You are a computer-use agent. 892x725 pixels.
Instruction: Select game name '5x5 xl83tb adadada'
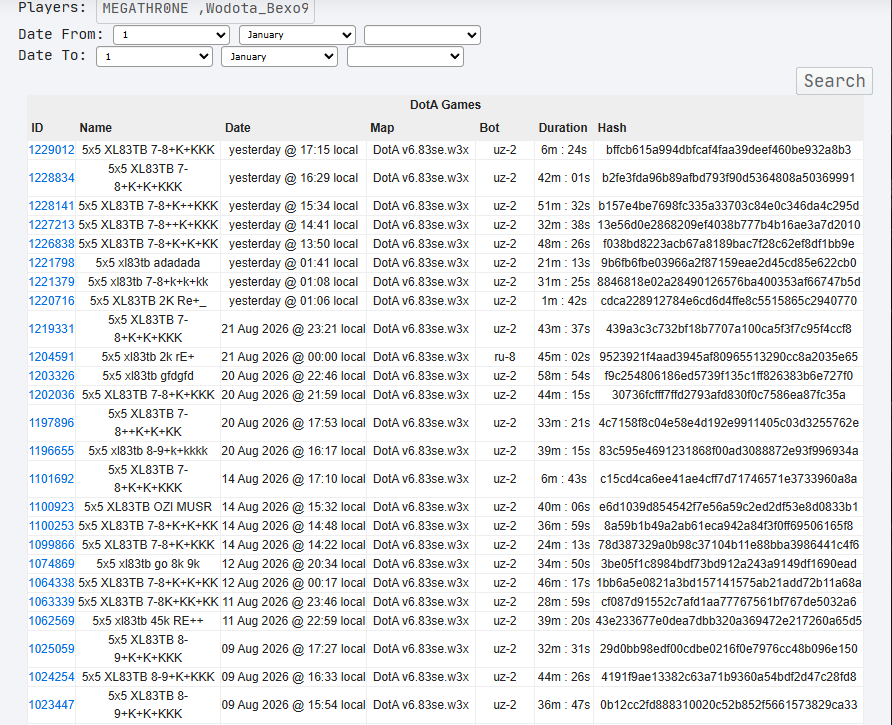coord(148,263)
